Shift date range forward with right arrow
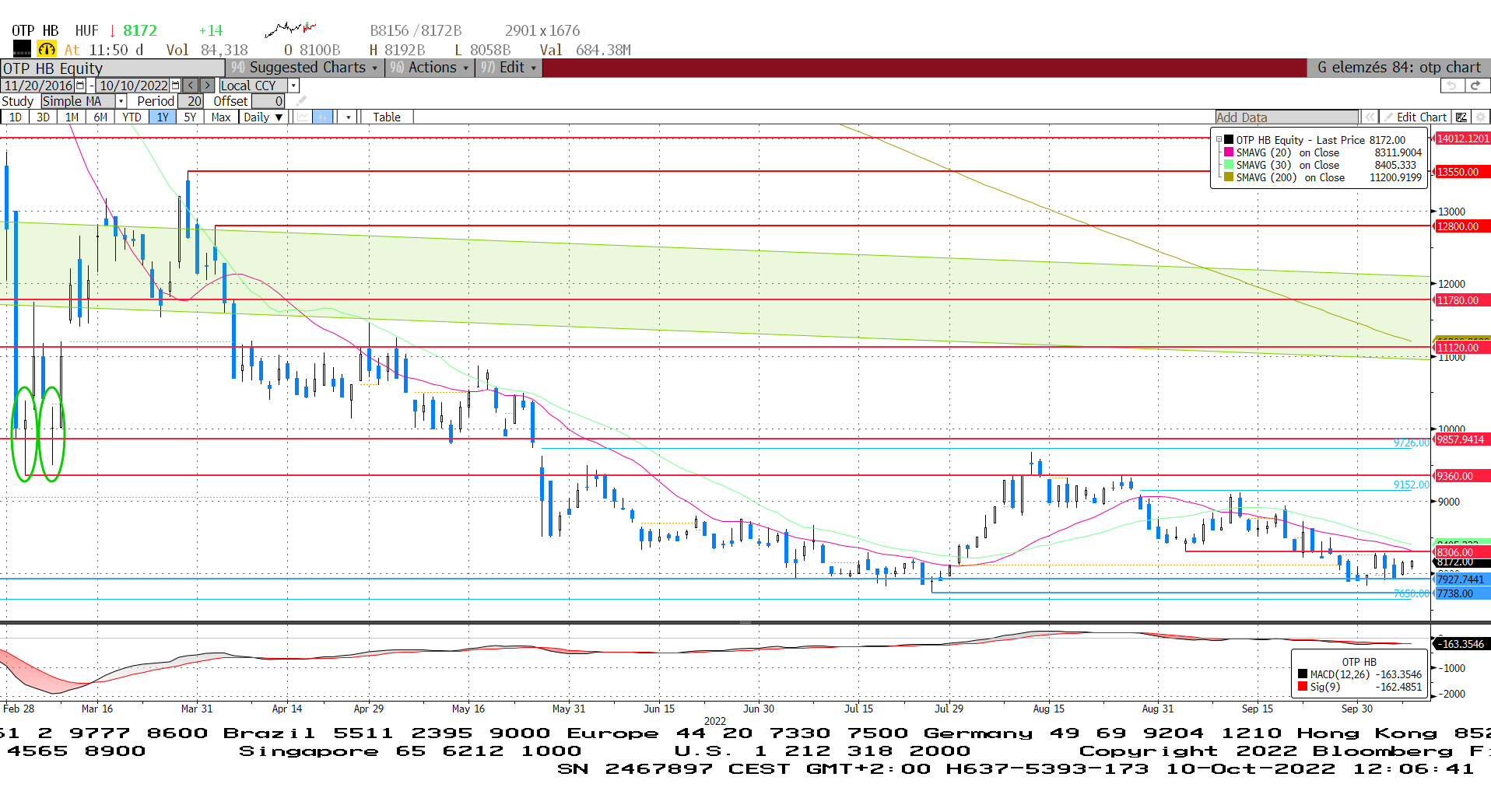This screenshot has height=812, width=1491. coord(207,86)
